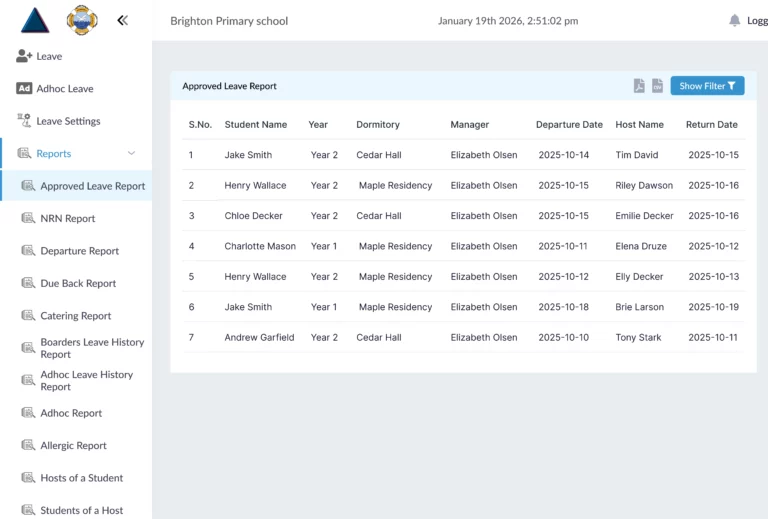768x519 pixels.
Task: Open the NRN Report page
Action: point(68,218)
